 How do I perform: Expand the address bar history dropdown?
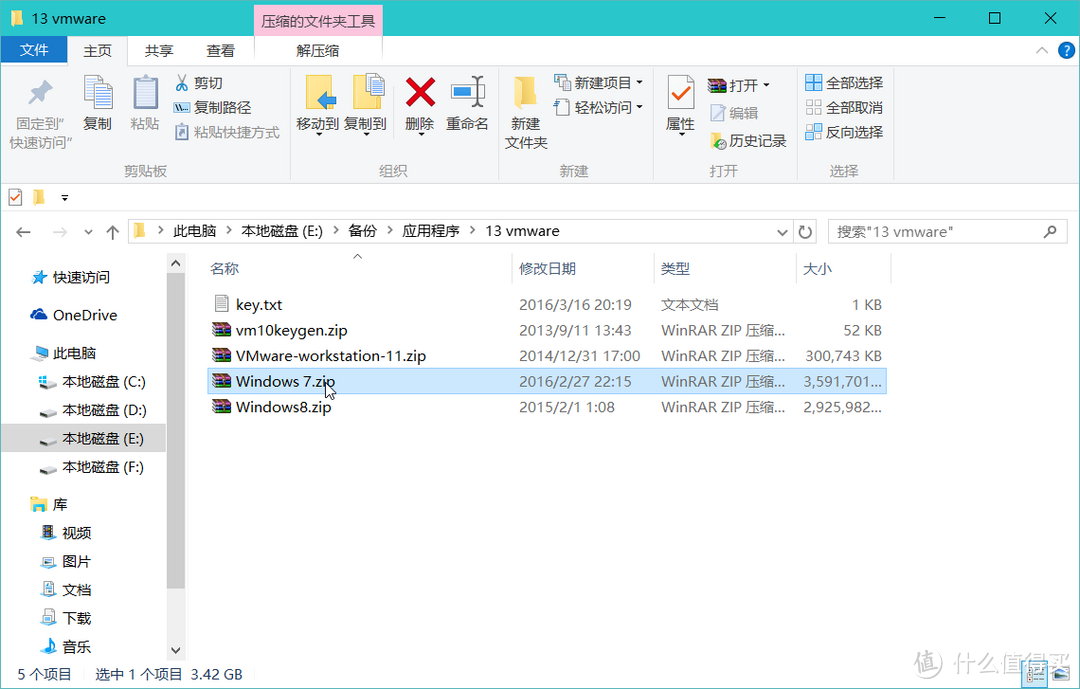pyautogui.click(x=782, y=232)
